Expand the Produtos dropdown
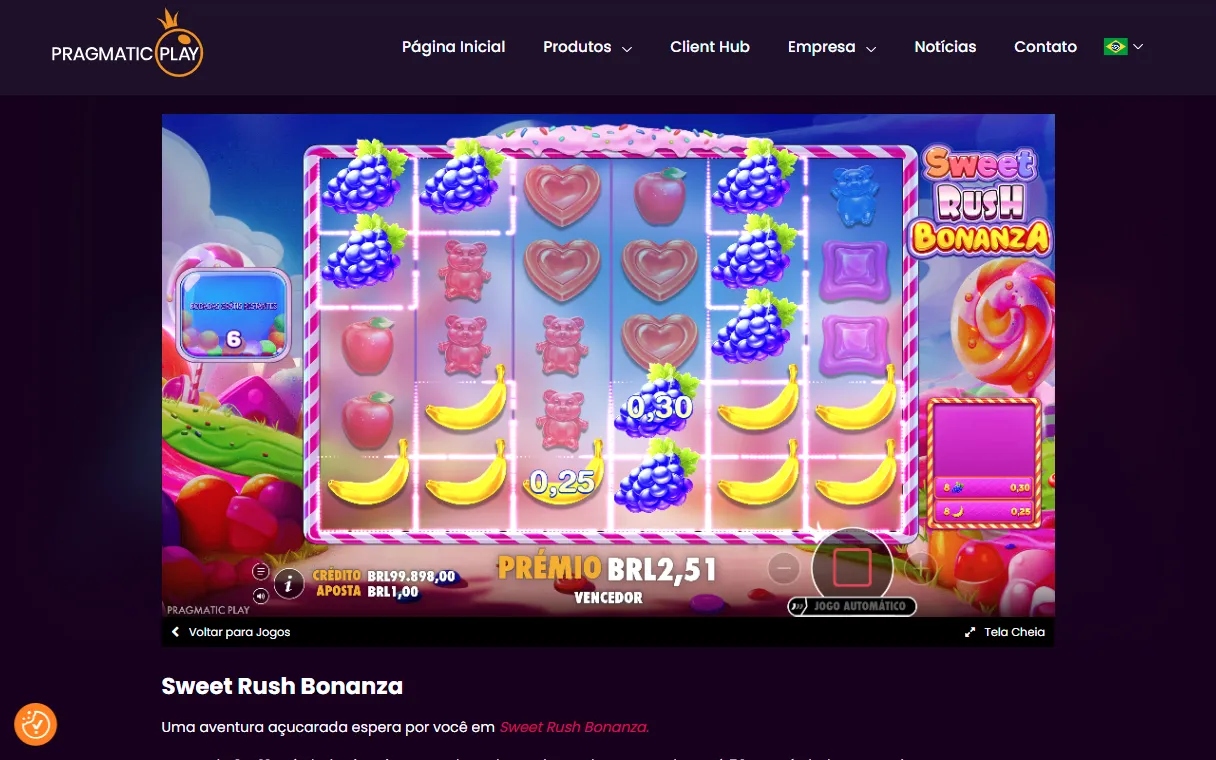Screen dimensions: 1216x760 (x=587, y=47)
